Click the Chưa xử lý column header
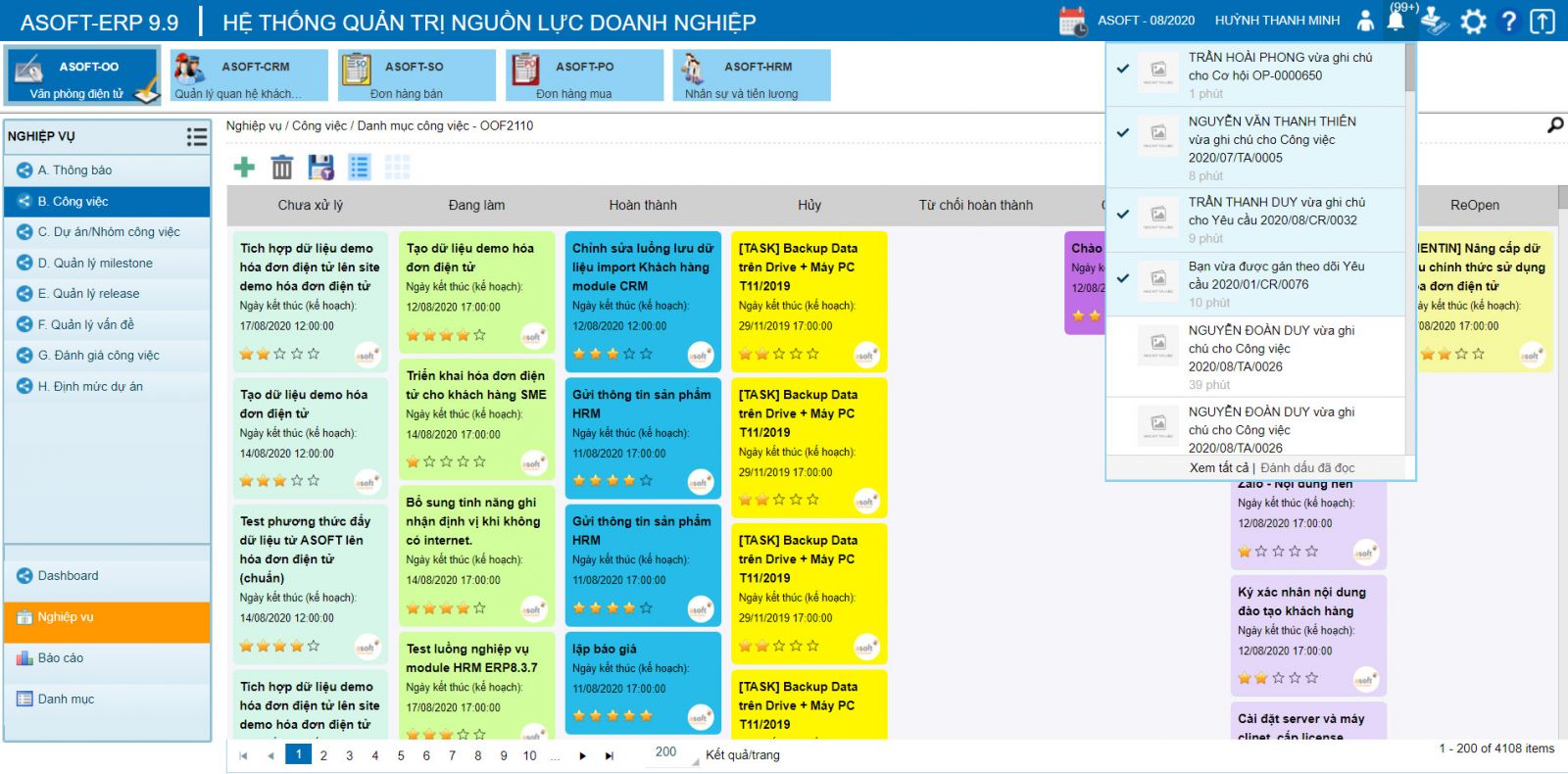This screenshot has height=774, width=1568. pos(311,206)
